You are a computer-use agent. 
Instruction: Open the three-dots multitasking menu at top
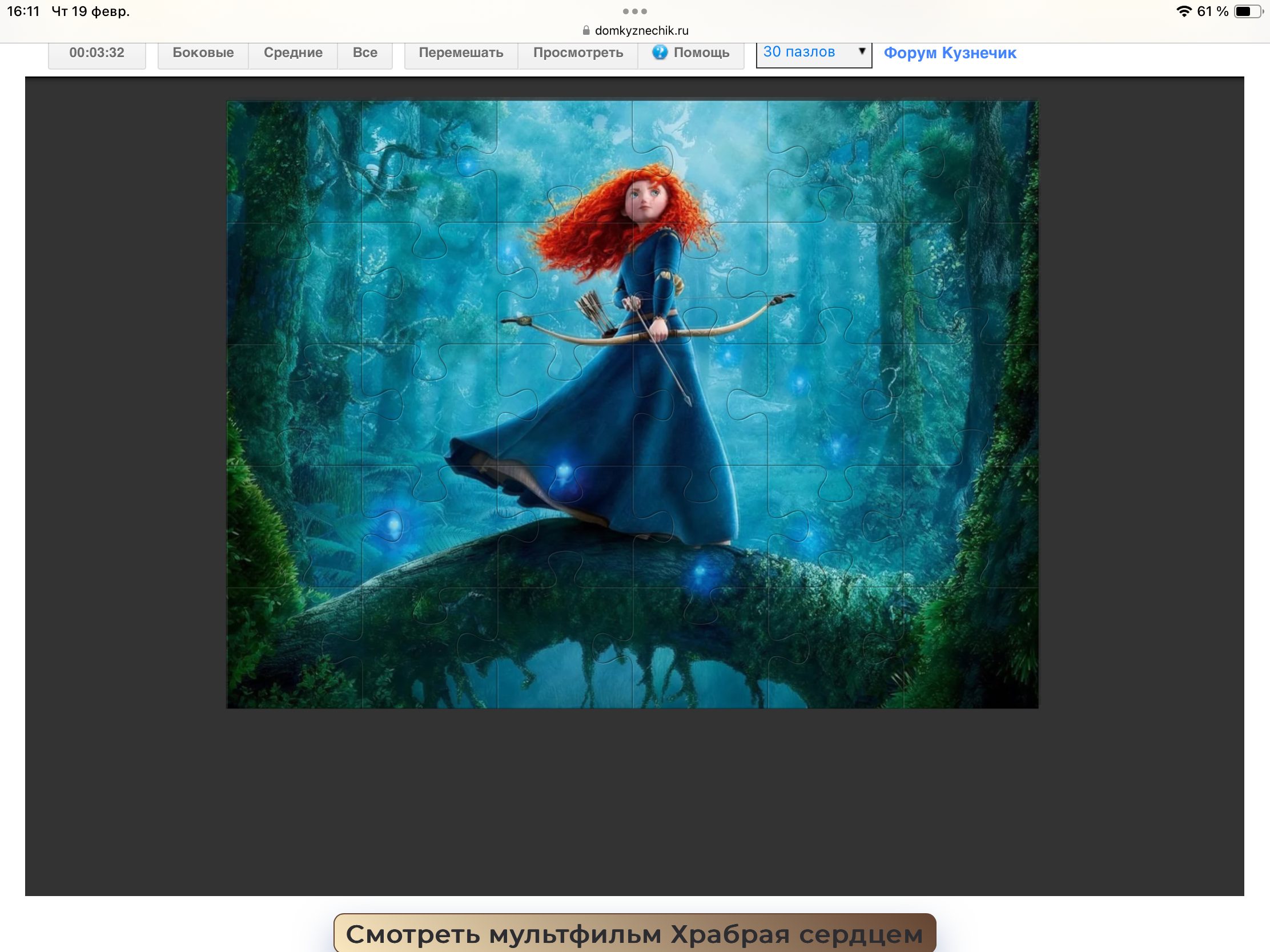[634, 11]
